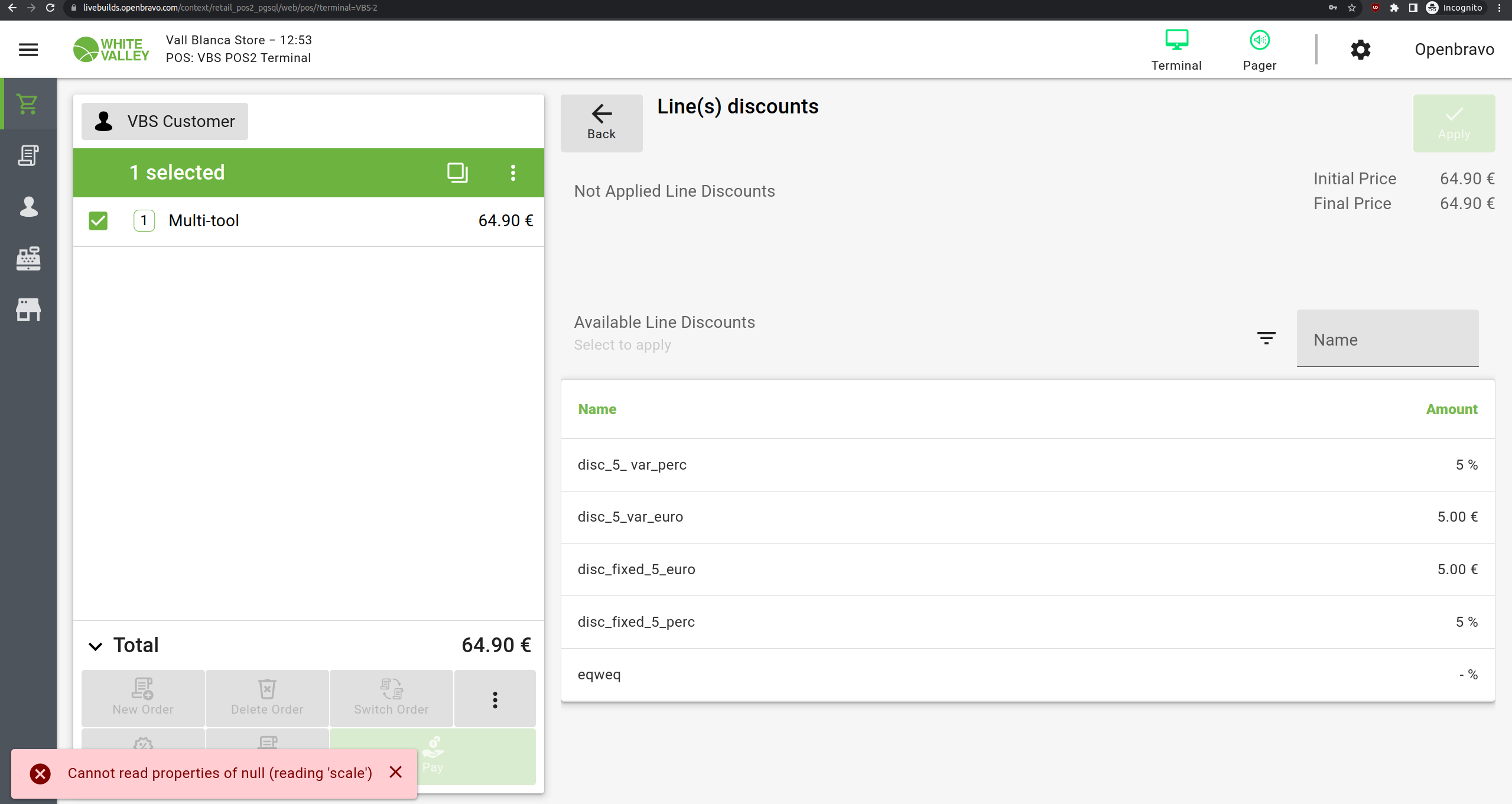
Task: Select disc_fixed_5_perc discount row
Action: pos(1027,622)
